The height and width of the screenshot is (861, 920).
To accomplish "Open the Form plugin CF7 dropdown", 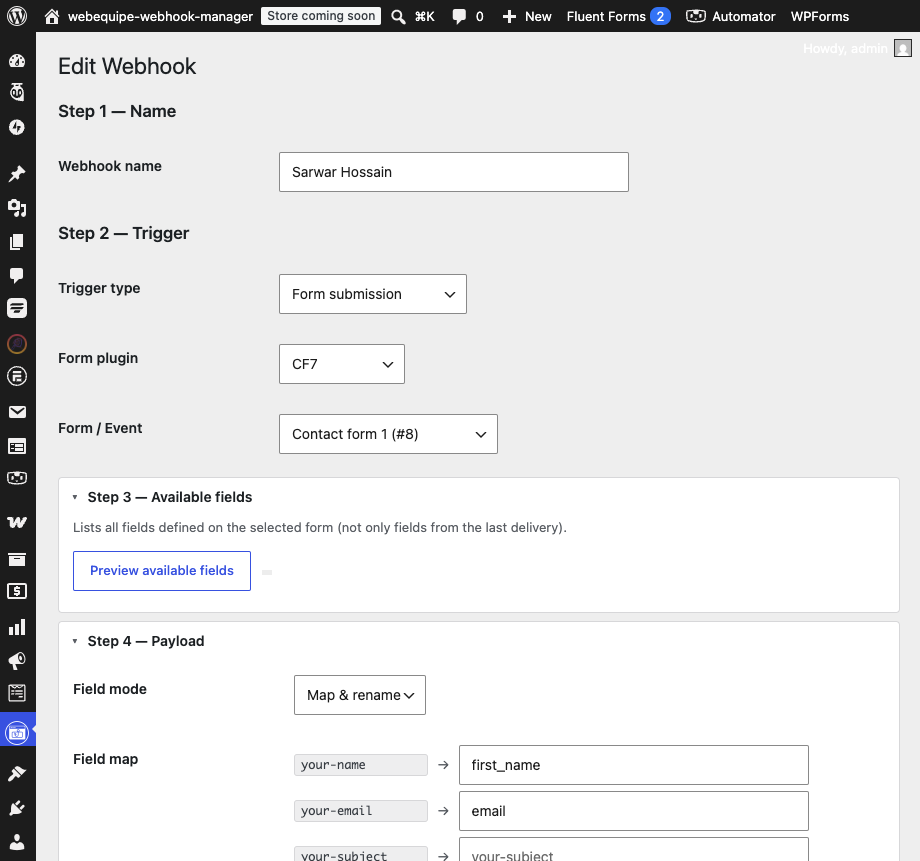I will [x=341, y=364].
